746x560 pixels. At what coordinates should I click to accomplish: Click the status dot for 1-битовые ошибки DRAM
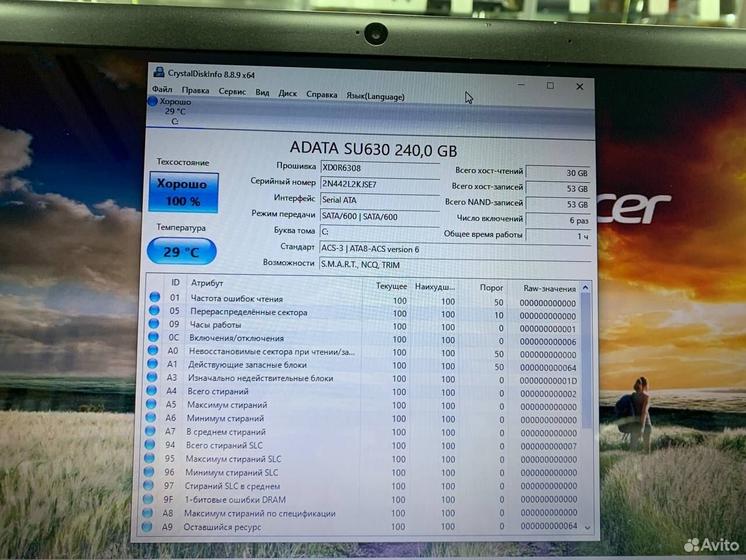coord(154,499)
